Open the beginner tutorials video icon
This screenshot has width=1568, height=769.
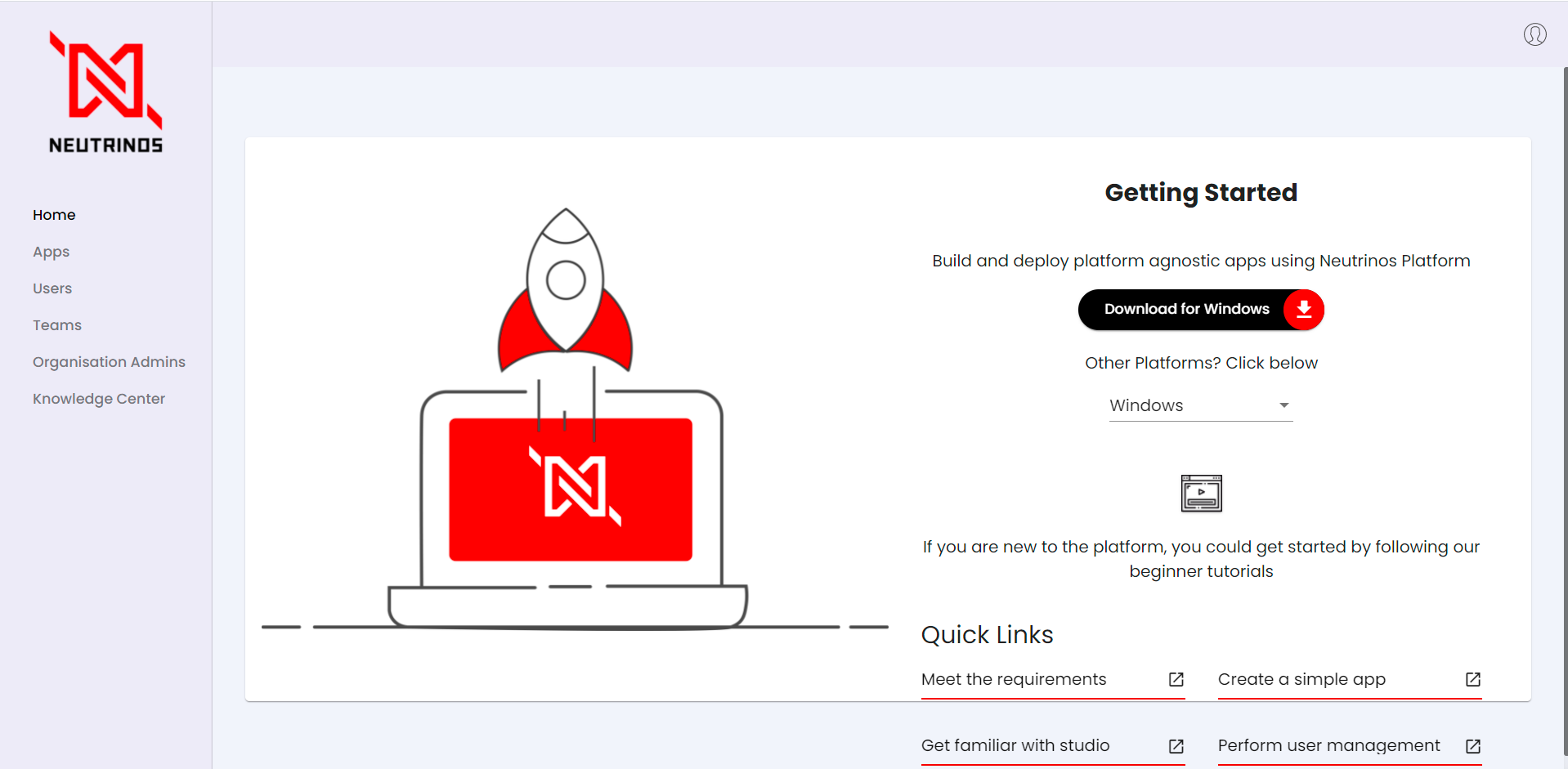[1201, 493]
